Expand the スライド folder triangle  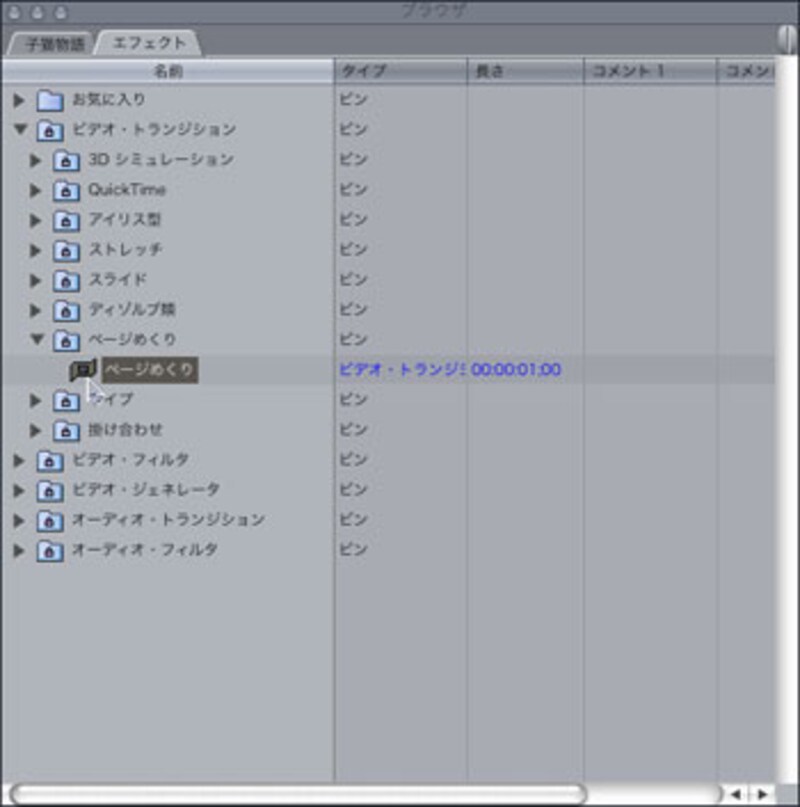(x=37, y=280)
